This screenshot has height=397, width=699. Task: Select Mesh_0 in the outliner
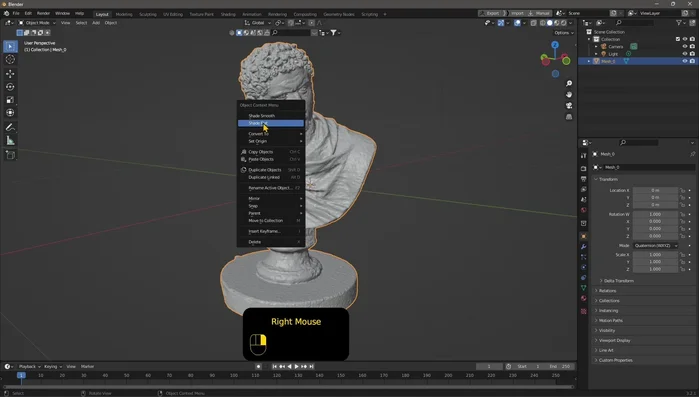coord(608,61)
